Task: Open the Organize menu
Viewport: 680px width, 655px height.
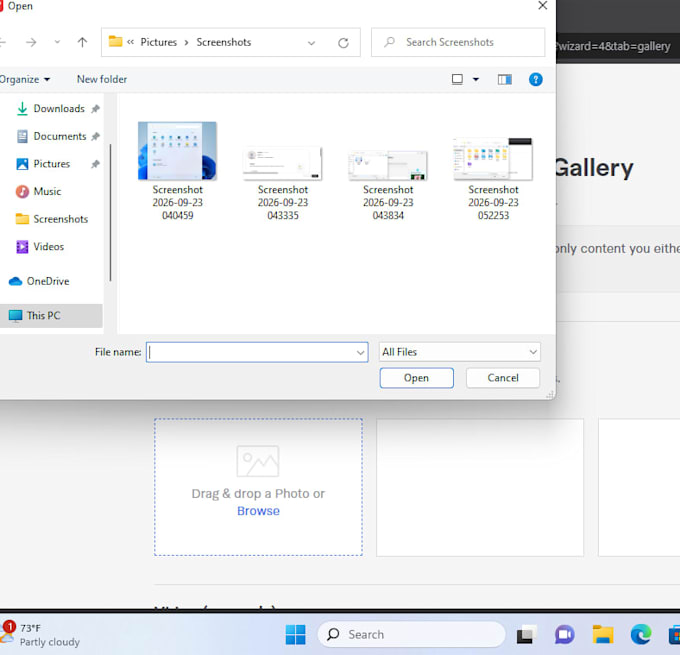Action: click(25, 79)
